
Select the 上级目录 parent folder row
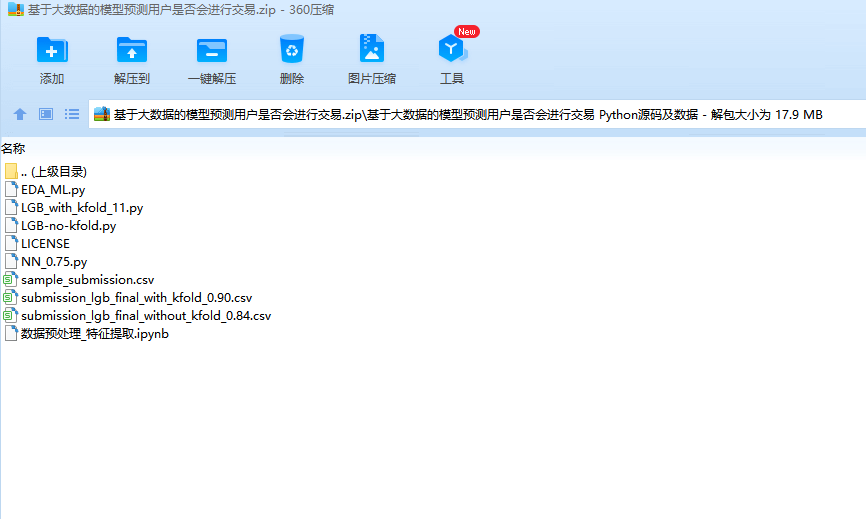pyautogui.click(x=46, y=172)
